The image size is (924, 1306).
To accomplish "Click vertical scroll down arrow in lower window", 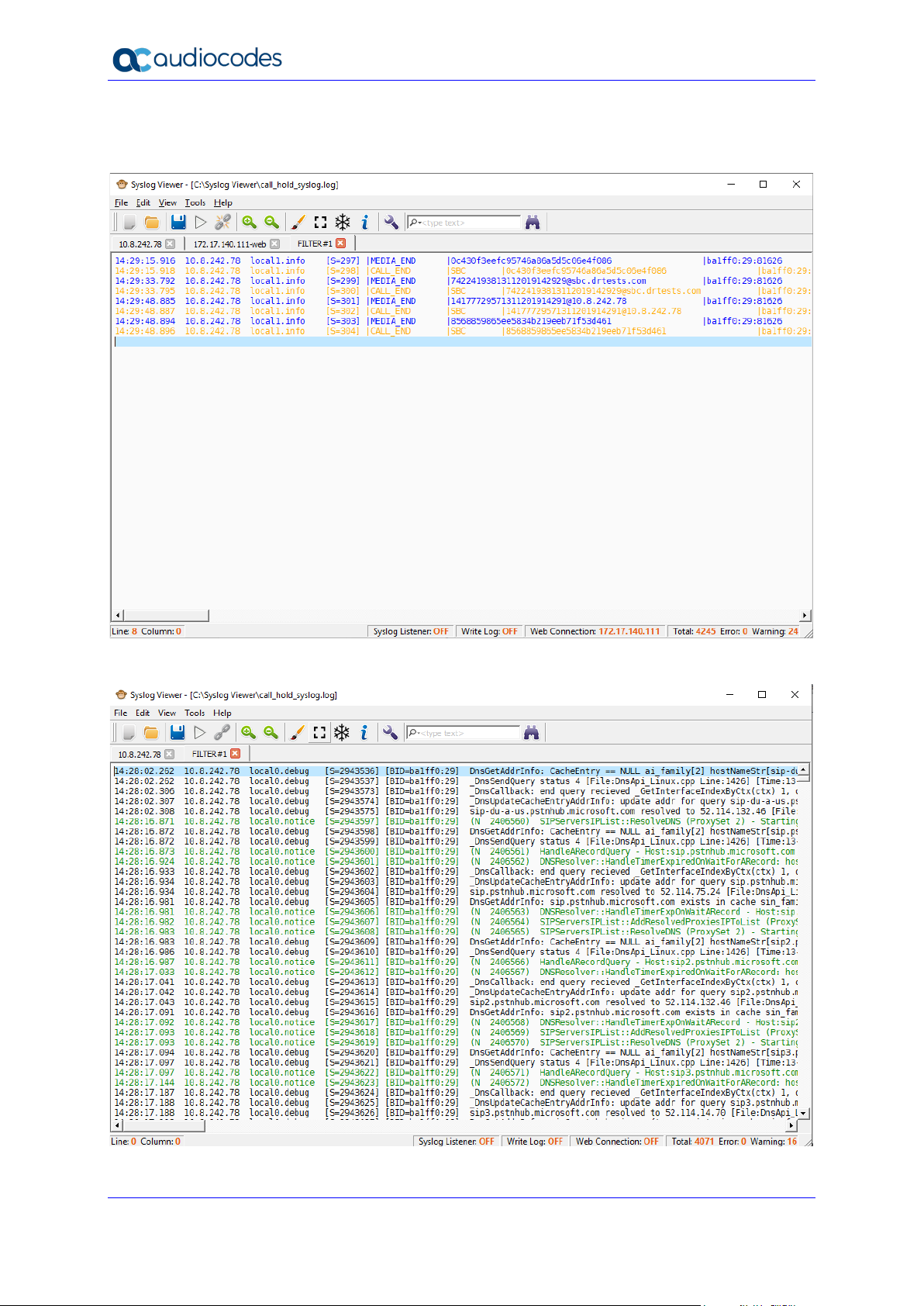I will click(803, 1114).
